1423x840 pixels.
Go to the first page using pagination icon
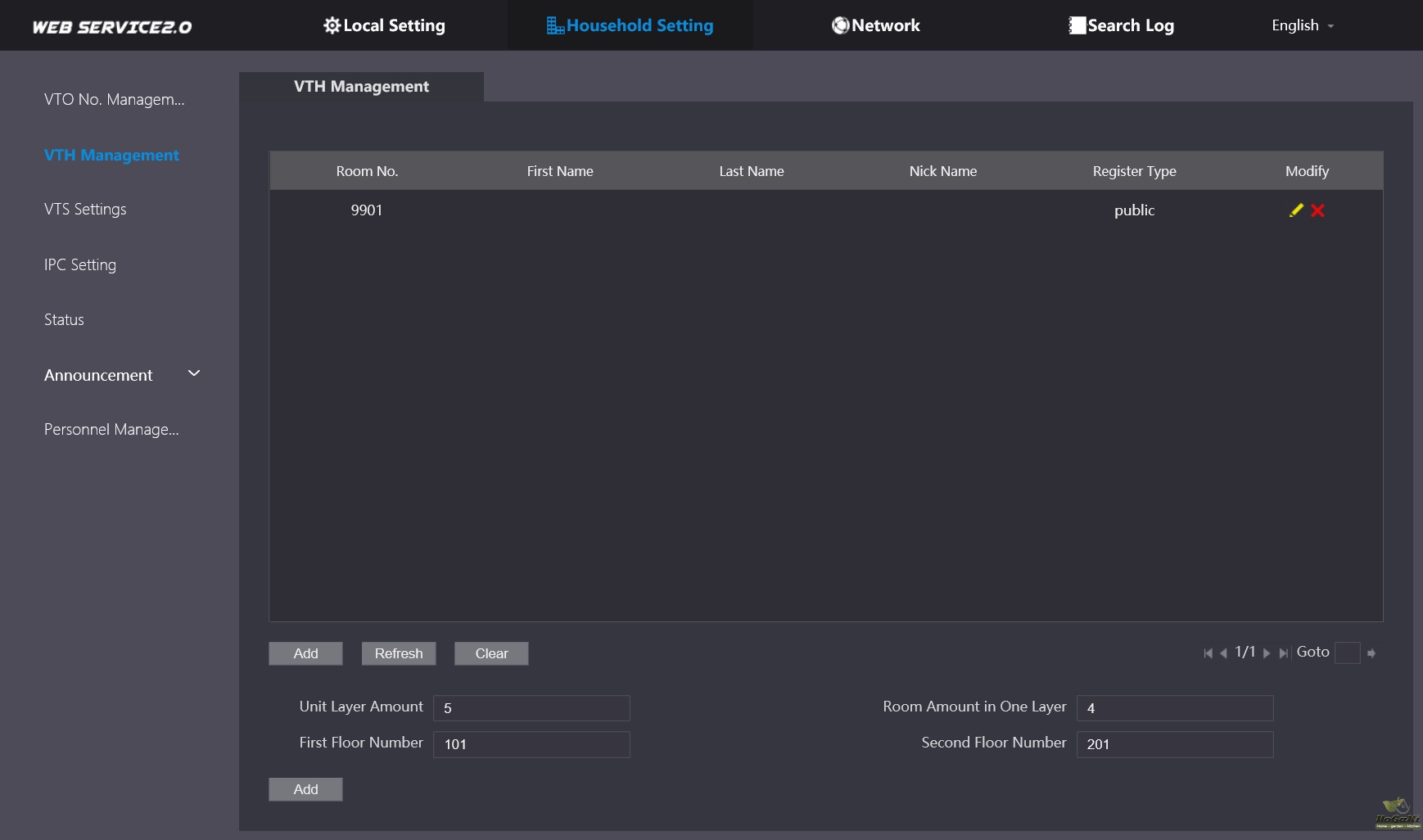(1208, 653)
